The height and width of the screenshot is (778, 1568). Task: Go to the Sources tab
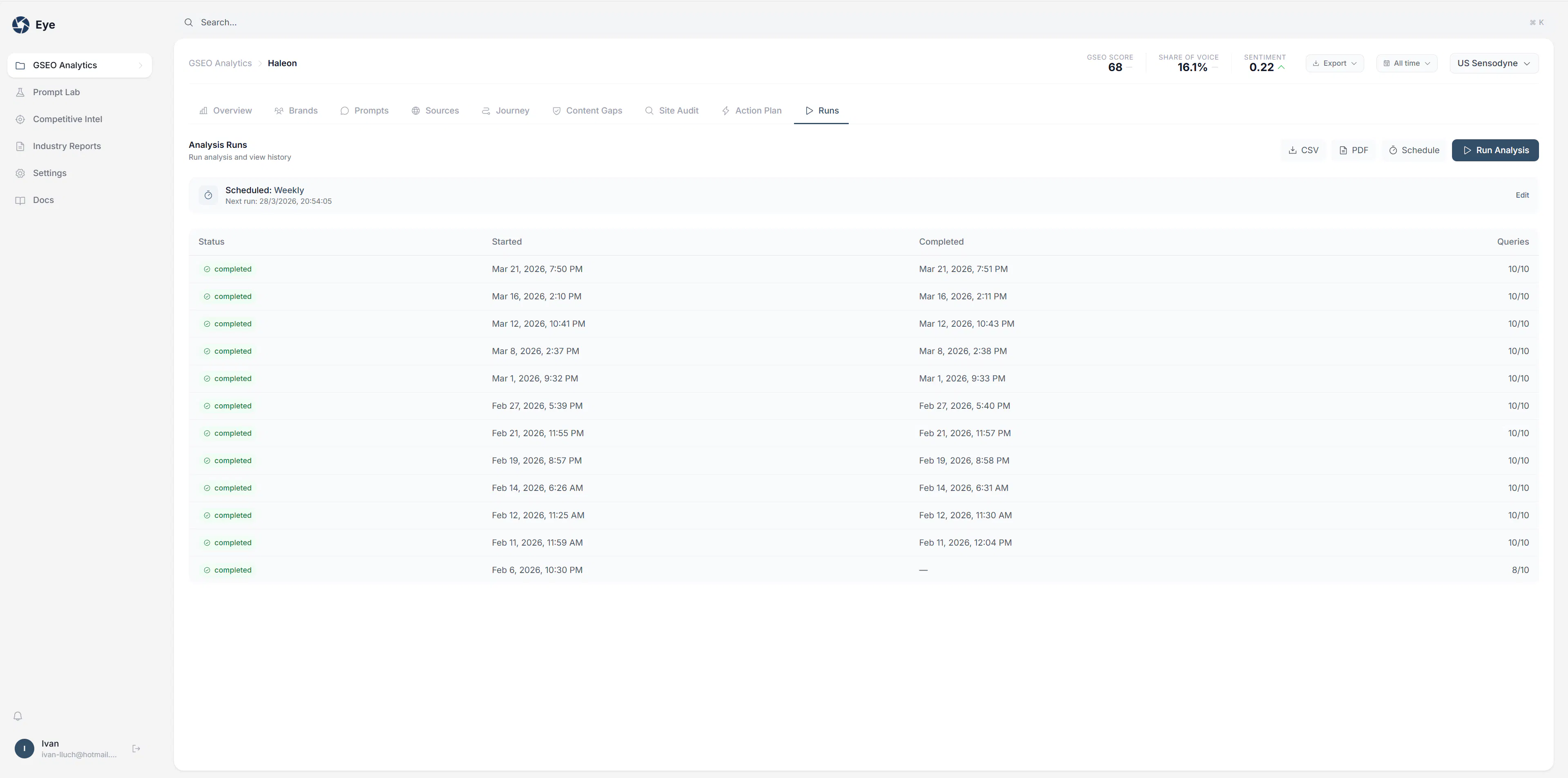click(x=435, y=111)
